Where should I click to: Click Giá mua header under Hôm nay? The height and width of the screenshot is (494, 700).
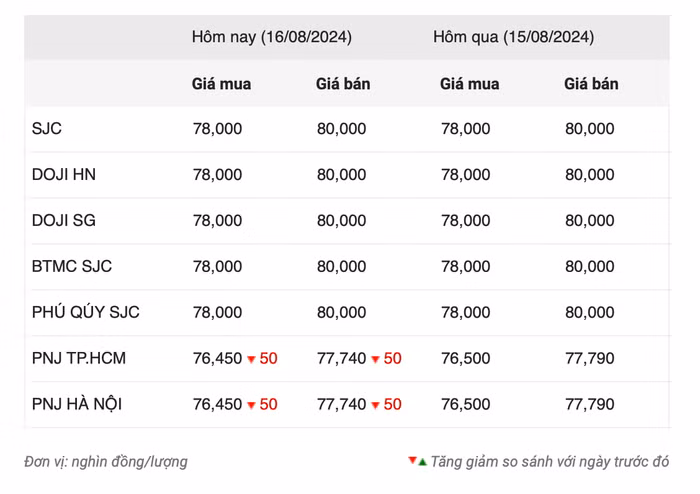[221, 84]
